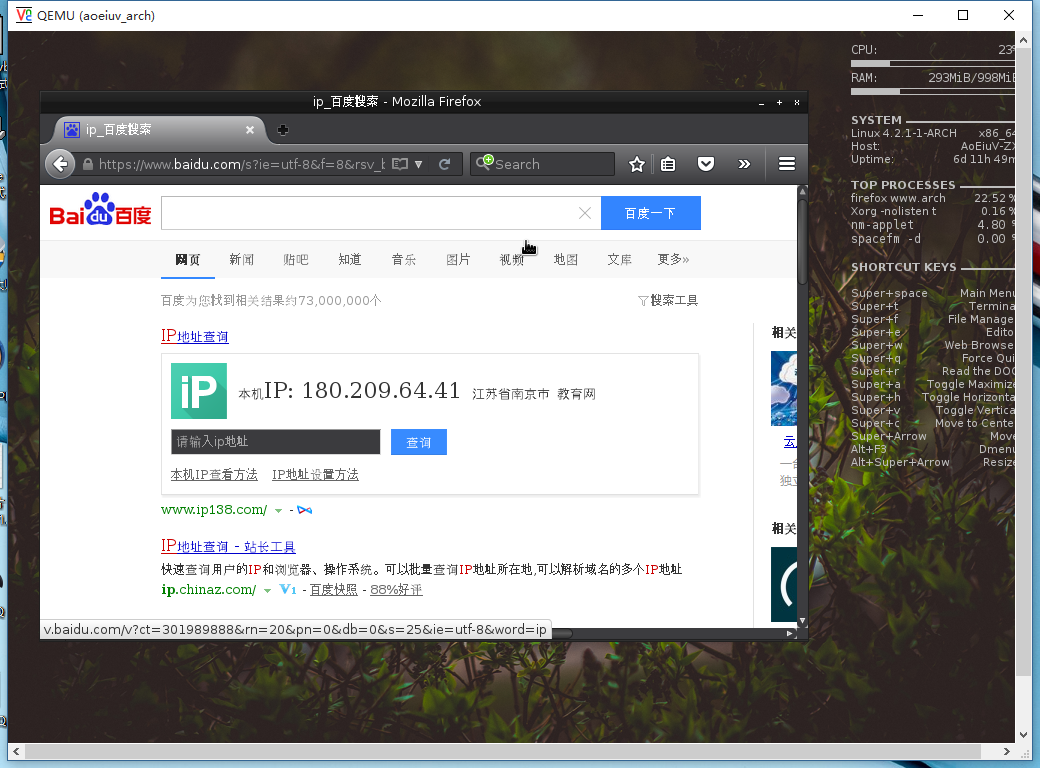Reload the page with refresh icon
The height and width of the screenshot is (768, 1040).
(445, 164)
